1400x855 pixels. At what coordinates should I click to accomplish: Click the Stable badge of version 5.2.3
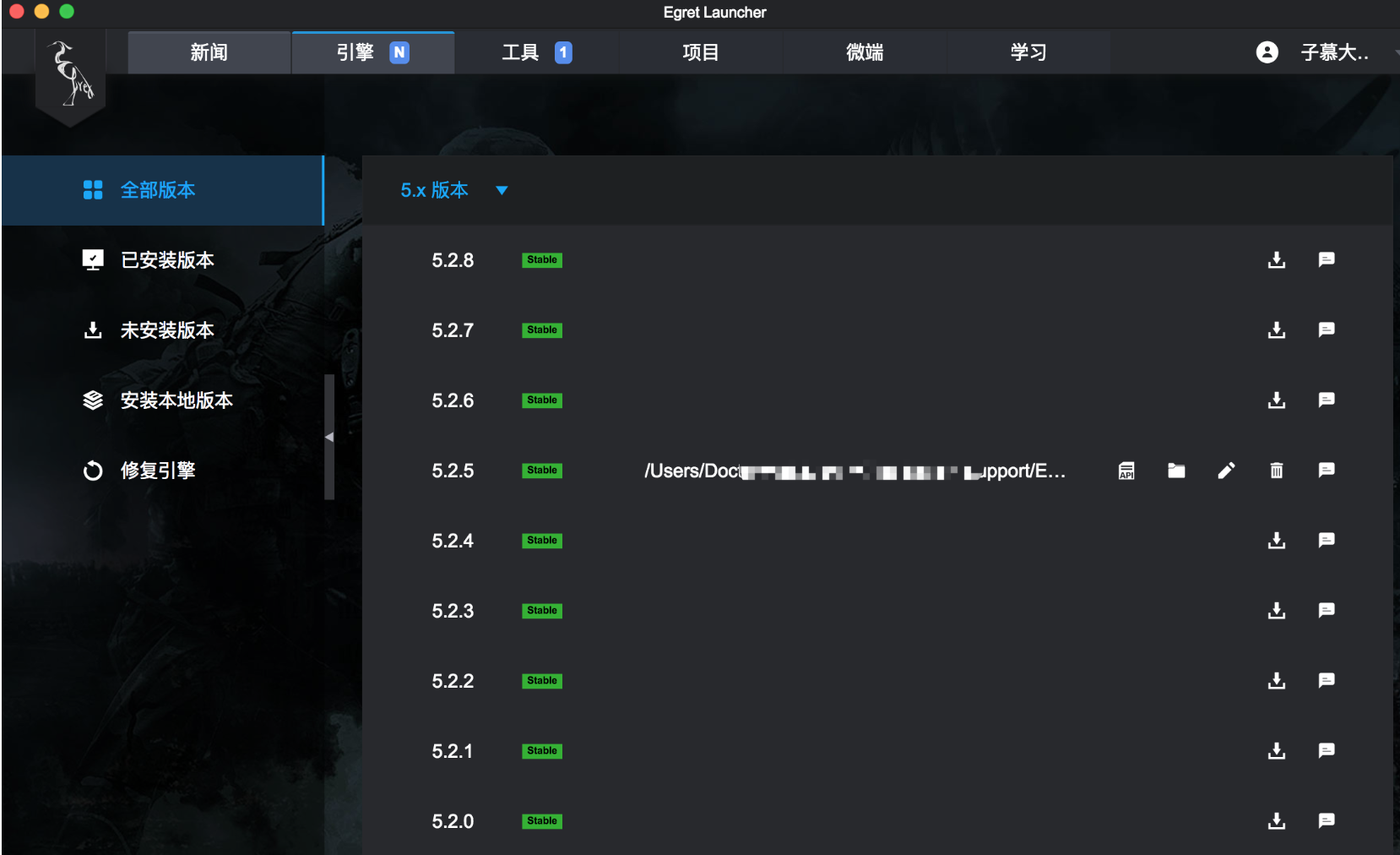coord(542,611)
